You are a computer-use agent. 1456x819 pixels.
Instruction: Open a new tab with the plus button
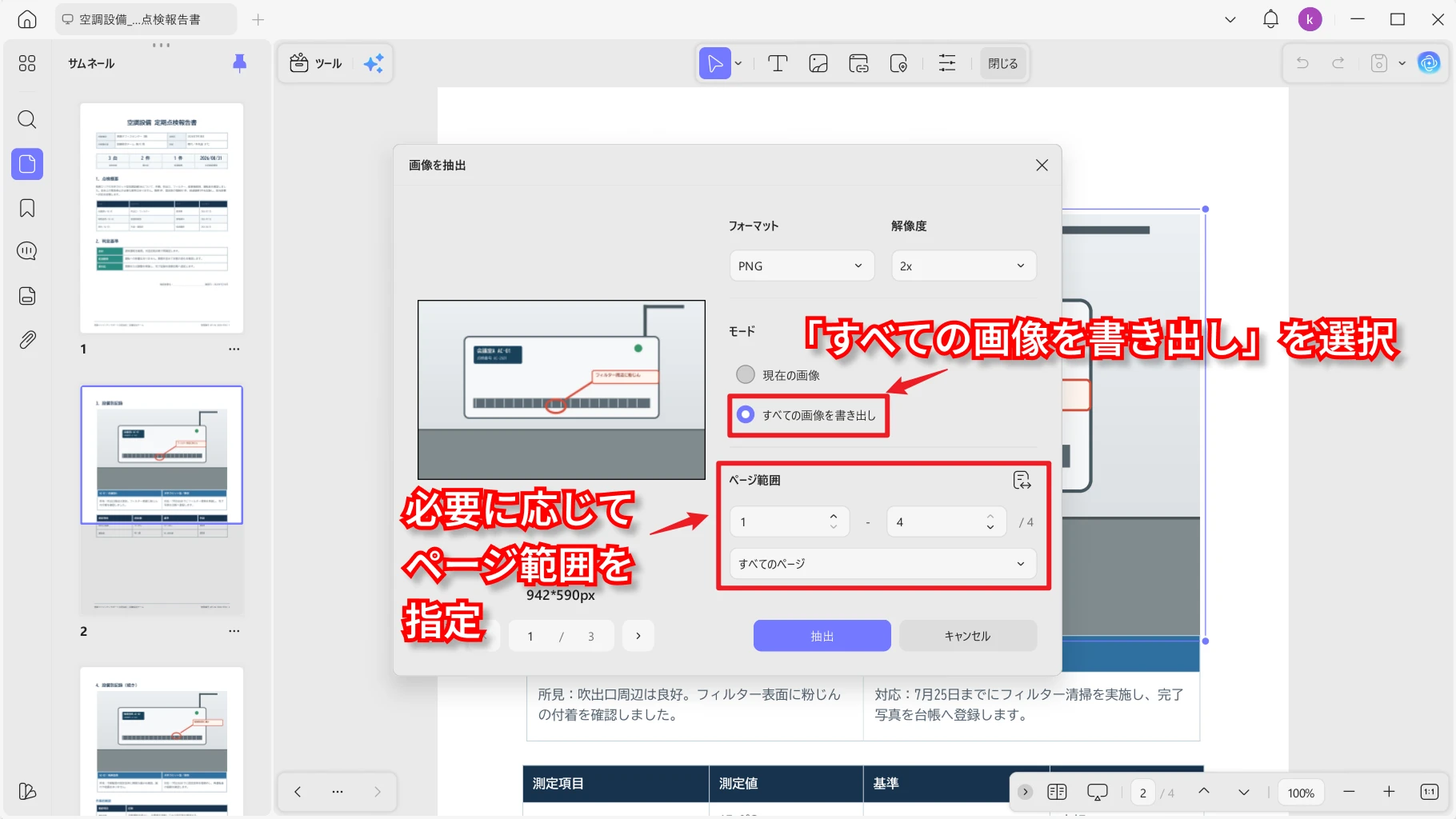pos(258,19)
